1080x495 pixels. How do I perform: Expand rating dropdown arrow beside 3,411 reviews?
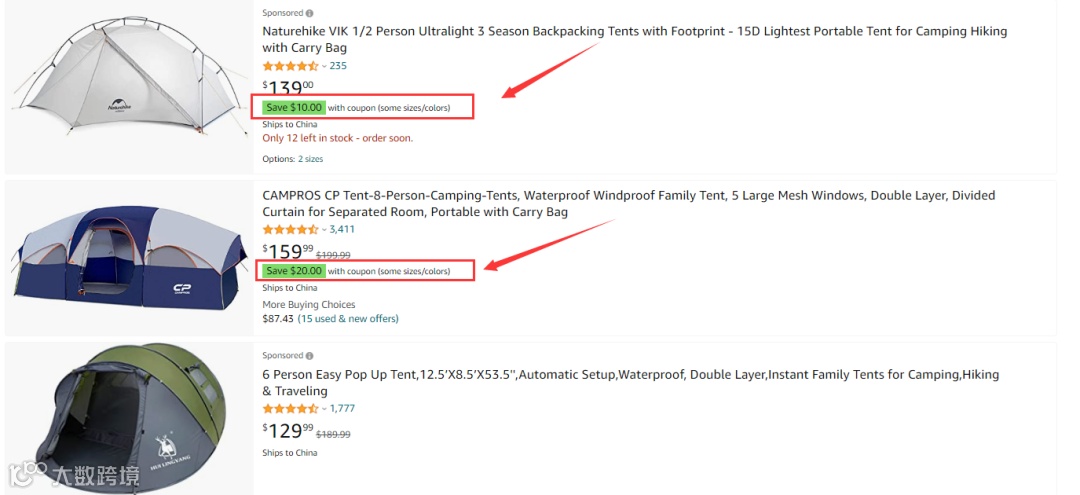[x=324, y=230]
